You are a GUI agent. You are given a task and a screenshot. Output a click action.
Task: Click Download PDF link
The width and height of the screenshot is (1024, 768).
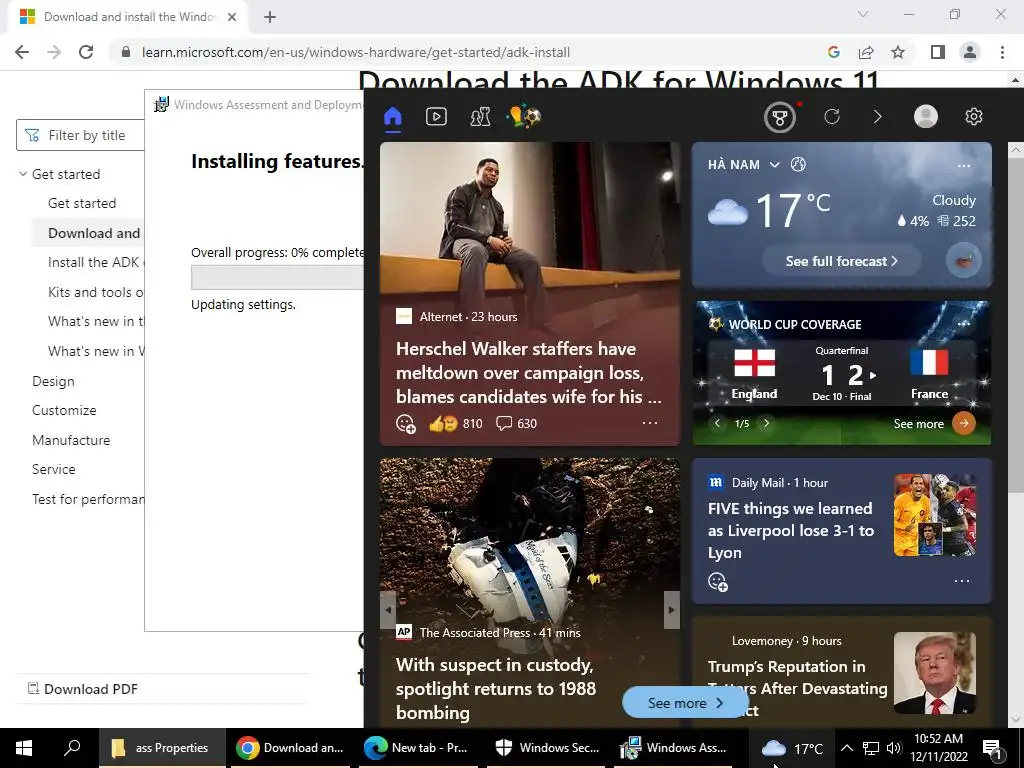83,689
